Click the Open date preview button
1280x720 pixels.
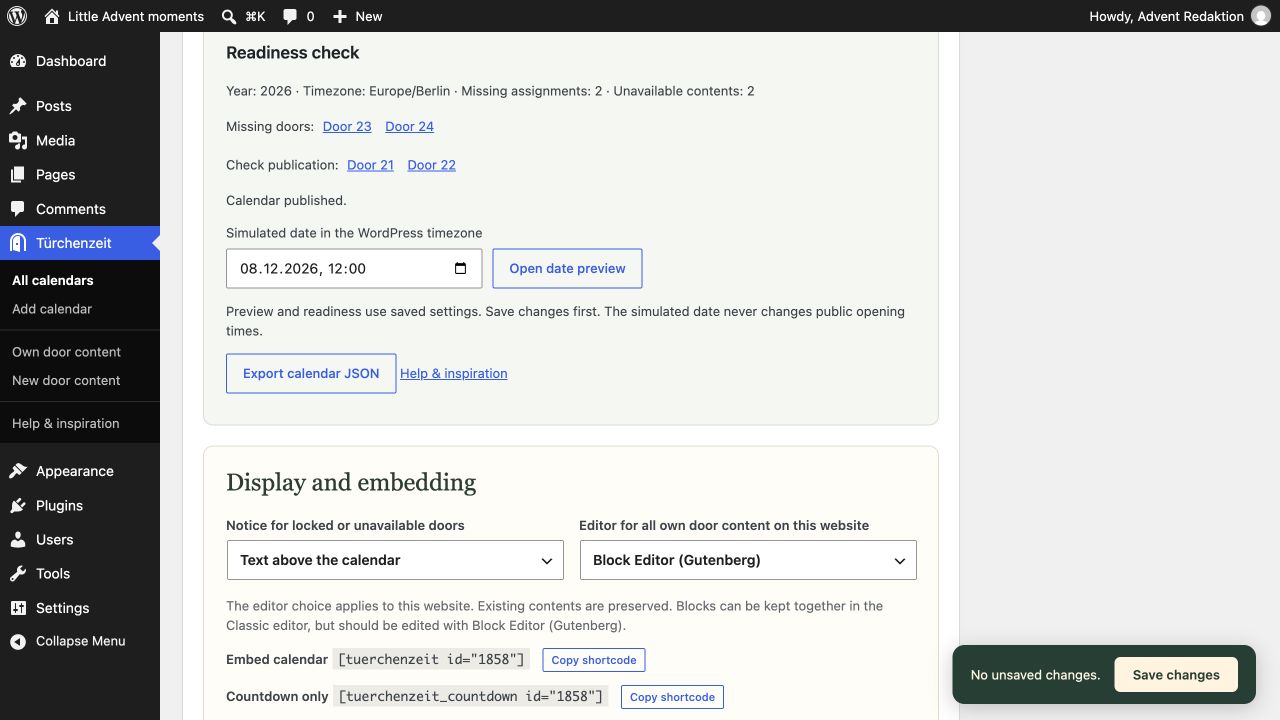coord(567,268)
